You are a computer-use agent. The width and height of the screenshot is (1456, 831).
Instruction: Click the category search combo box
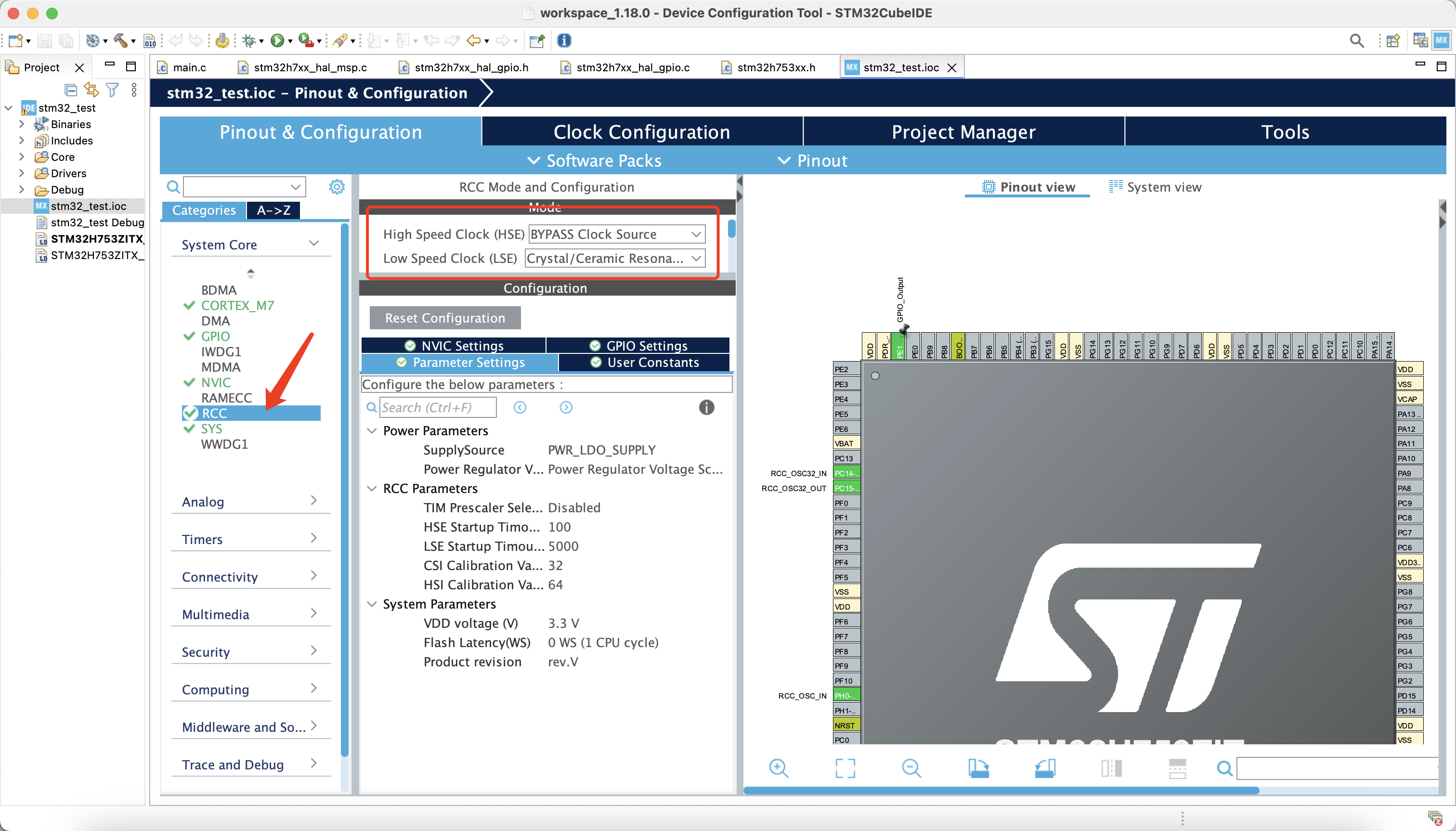click(x=244, y=187)
